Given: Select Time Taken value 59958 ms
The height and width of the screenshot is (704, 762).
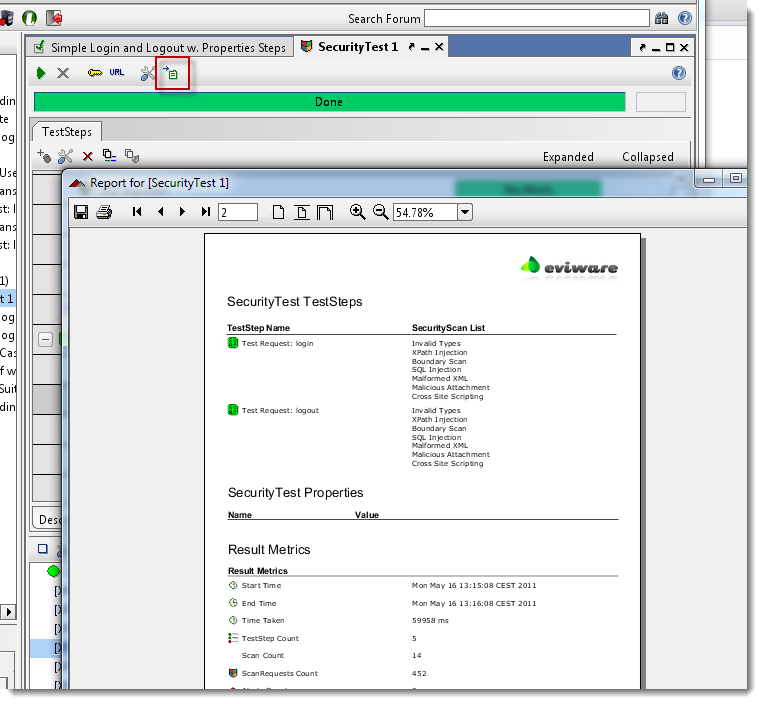Looking at the screenshot, I should point(430,620).
